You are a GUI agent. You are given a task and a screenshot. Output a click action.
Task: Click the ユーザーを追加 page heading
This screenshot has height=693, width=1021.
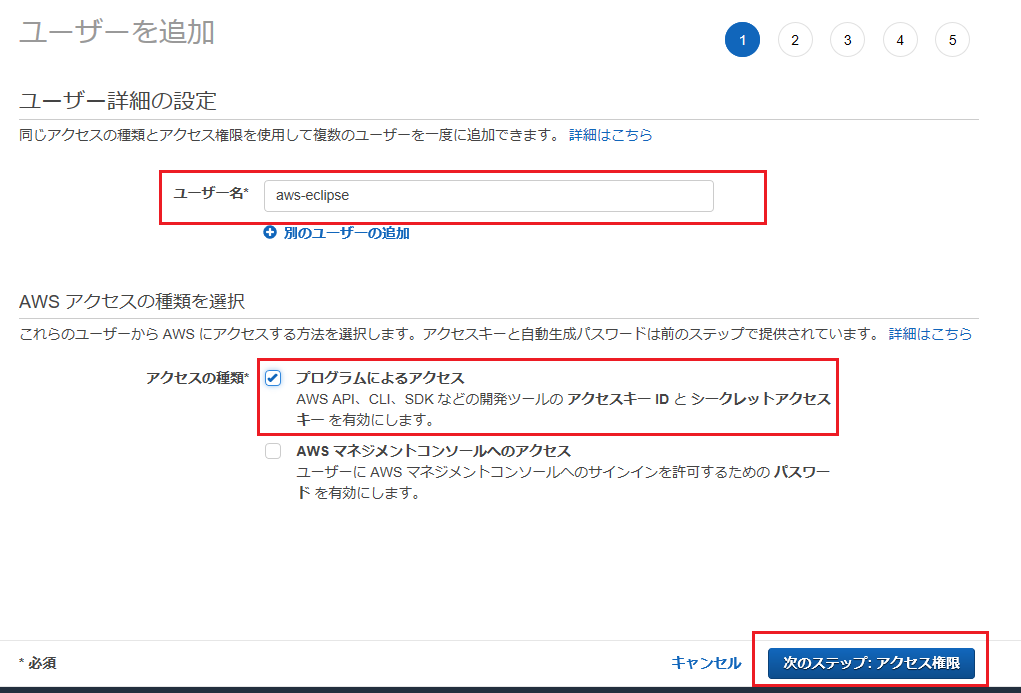(x=117, y=32)
